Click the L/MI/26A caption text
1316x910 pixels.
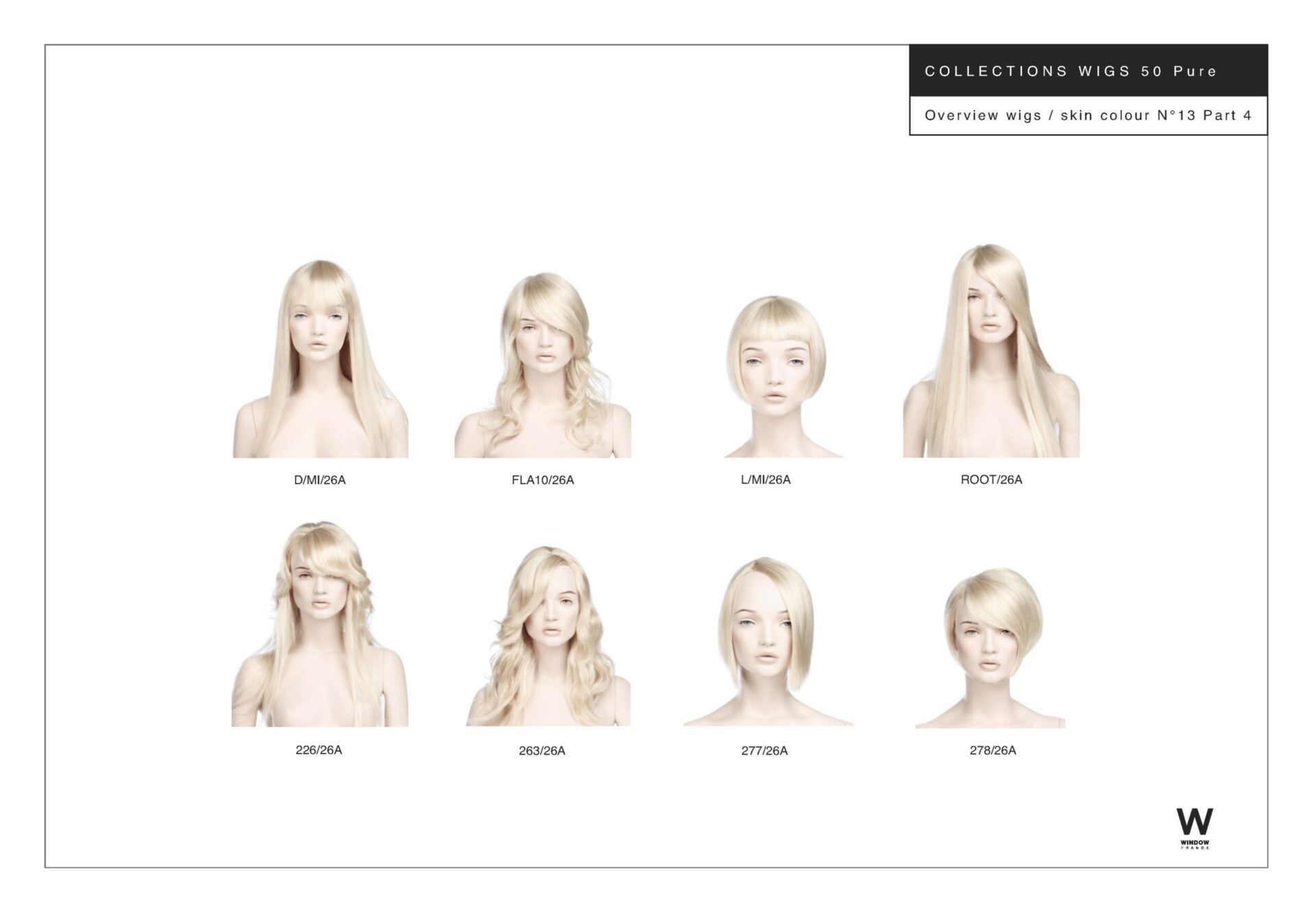(x=766, y=479)
